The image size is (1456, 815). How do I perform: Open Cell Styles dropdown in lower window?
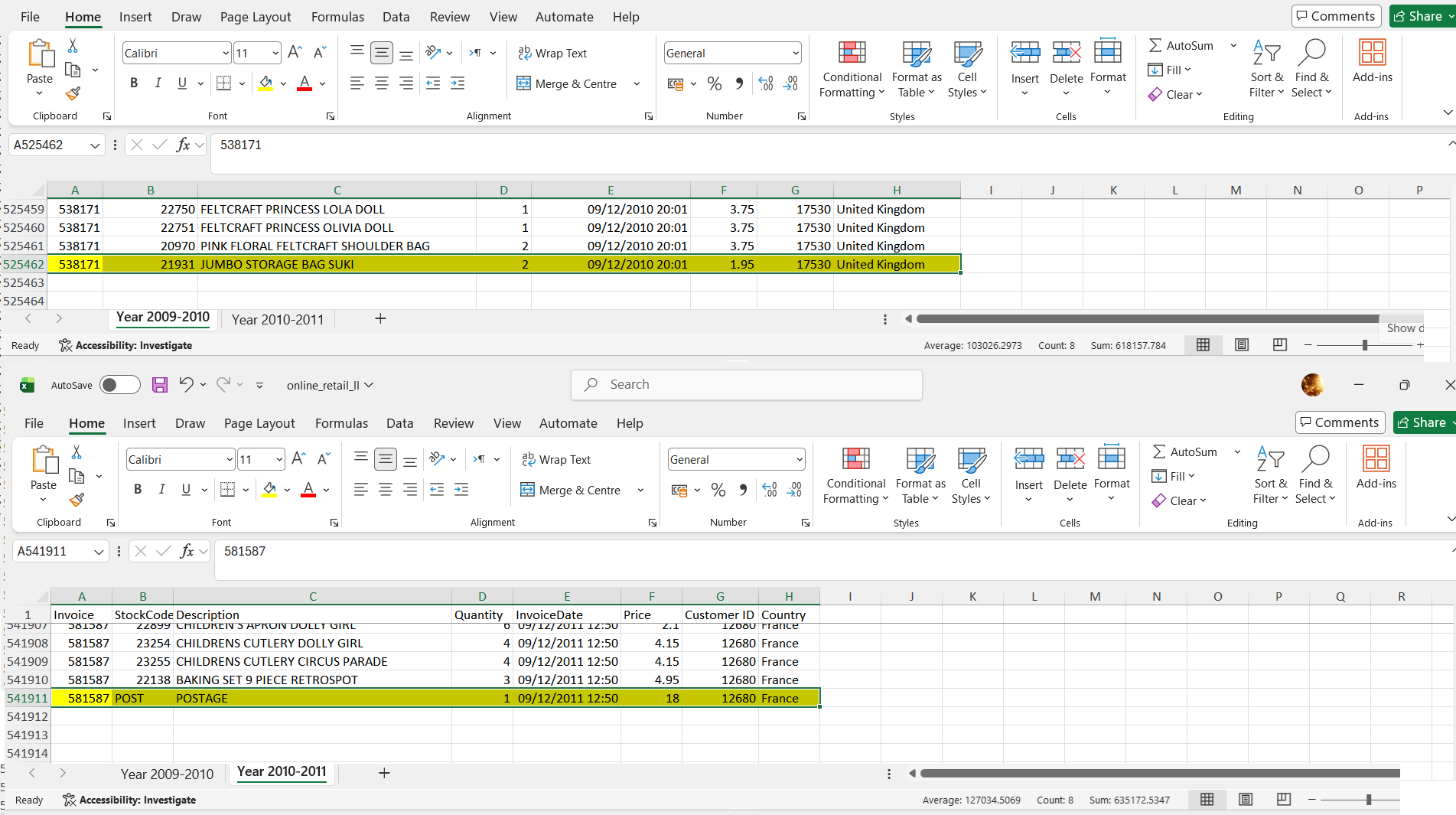point(971,475)
